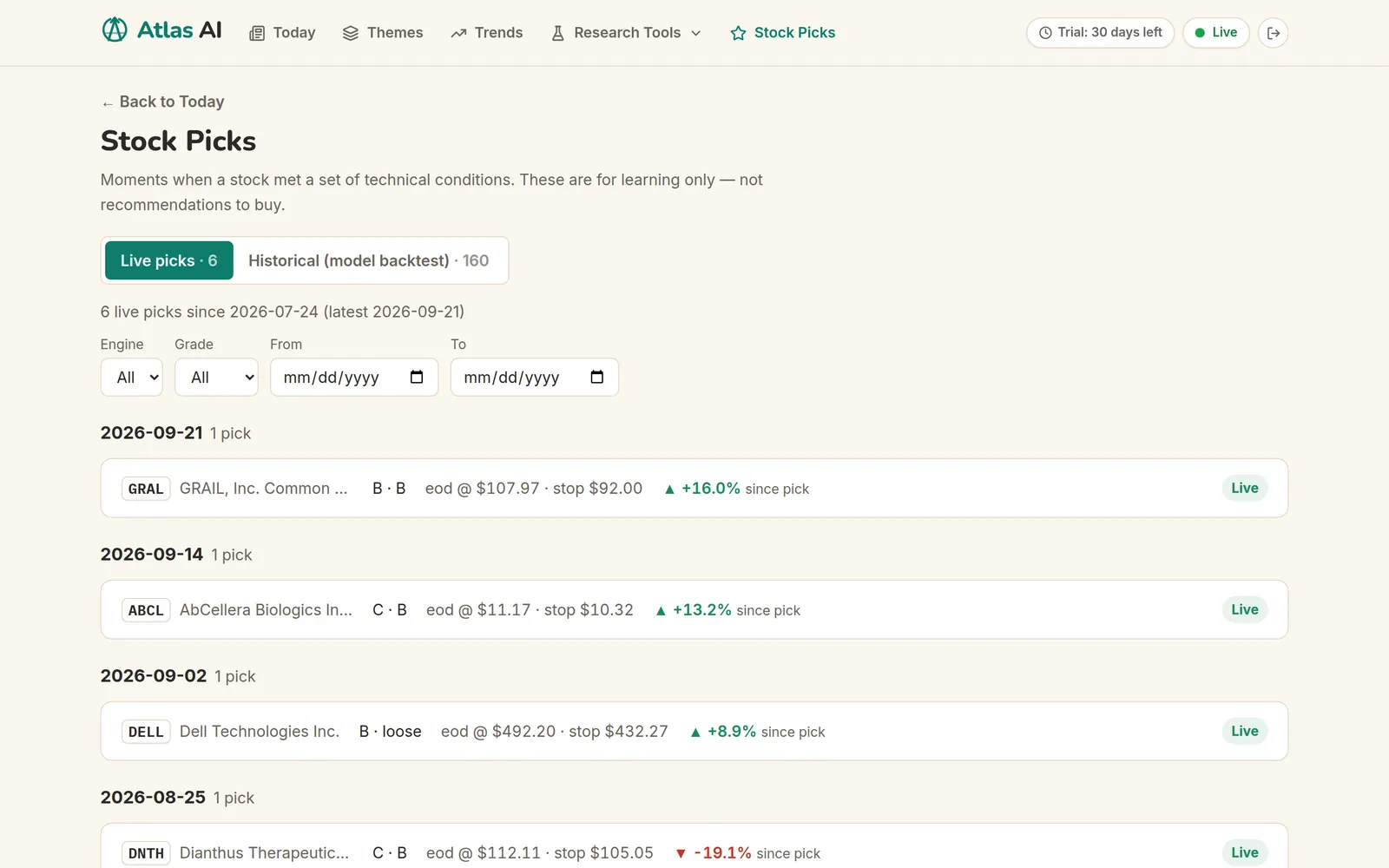Image resolution: width=1389 pixels, height=868 pixels.
Task: Click the Live tag on DELL row
Action: [x=1245, y=731]
